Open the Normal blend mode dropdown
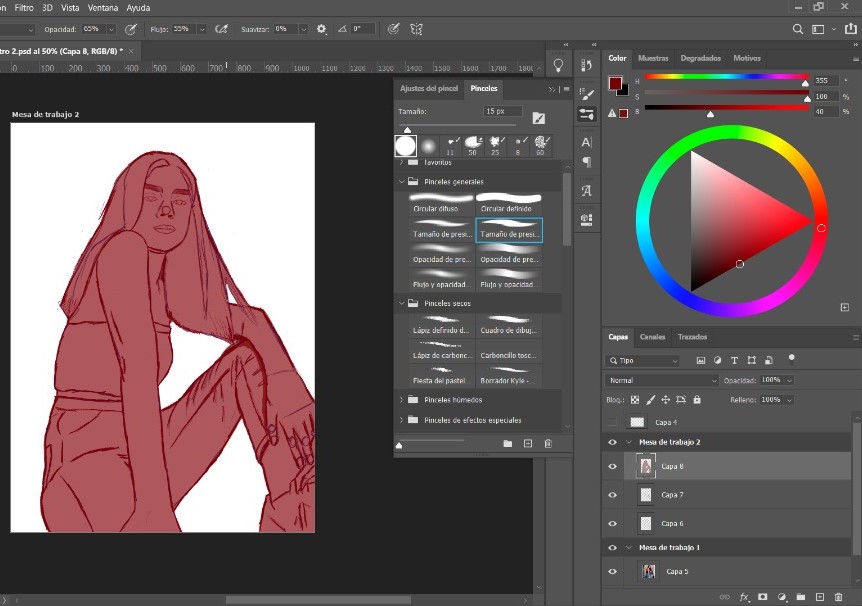Viewport: 862px width, 606px height. (x=661, y=381)
